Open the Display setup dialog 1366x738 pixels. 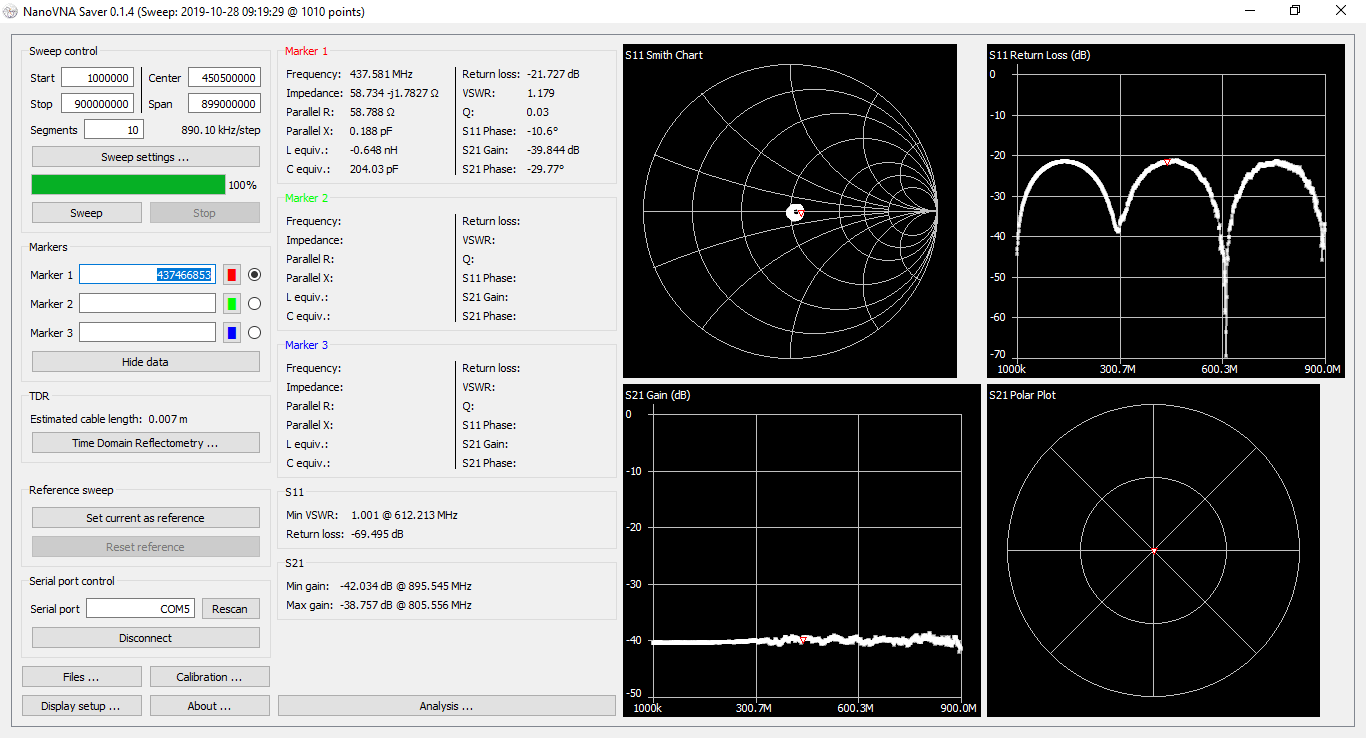81,706
